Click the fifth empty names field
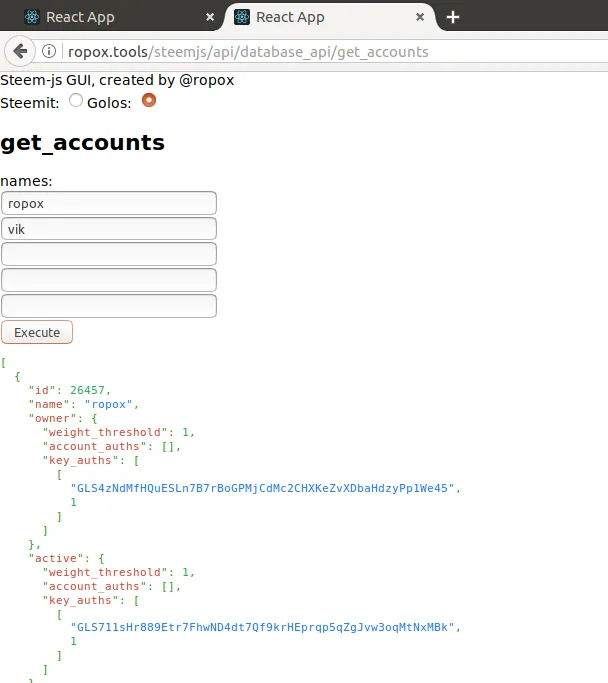Screen dimensions: 608x683 point(109,306)
